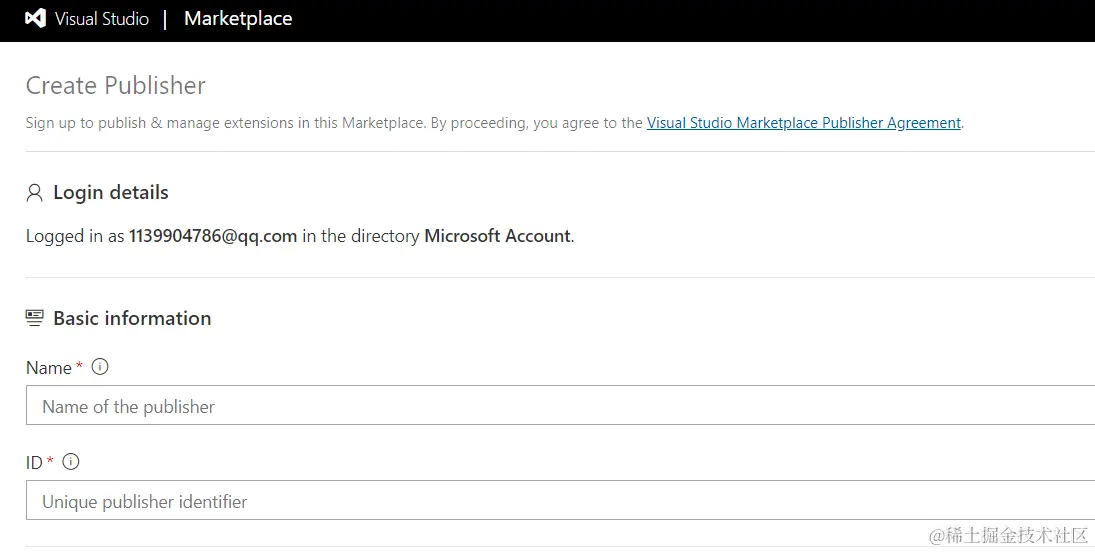Open the Visual Studio Marketplace Publisher Agreement
1095x552 pixels.
point(803,123)
